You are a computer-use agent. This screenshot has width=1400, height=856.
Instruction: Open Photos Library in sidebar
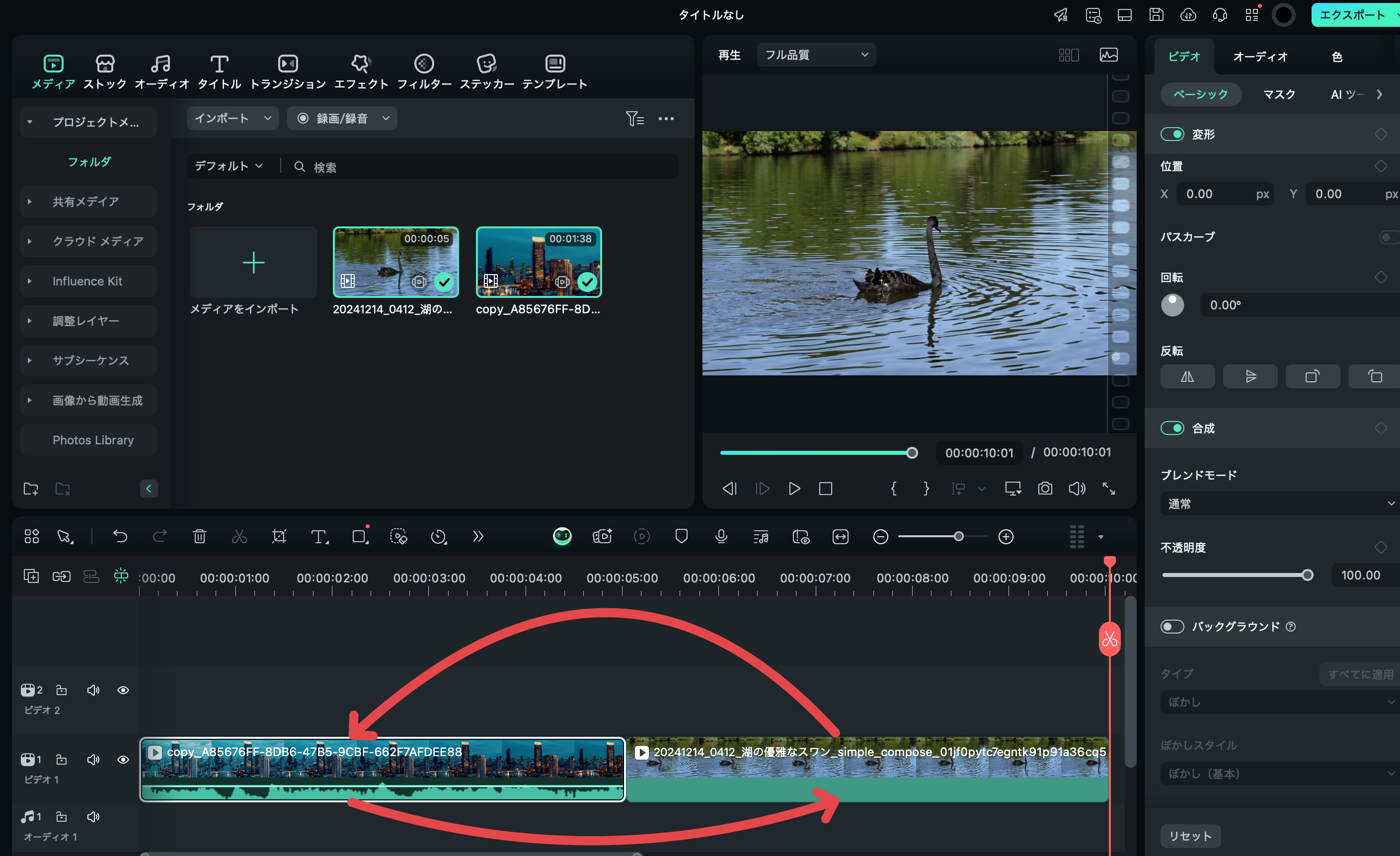(88, 439)
